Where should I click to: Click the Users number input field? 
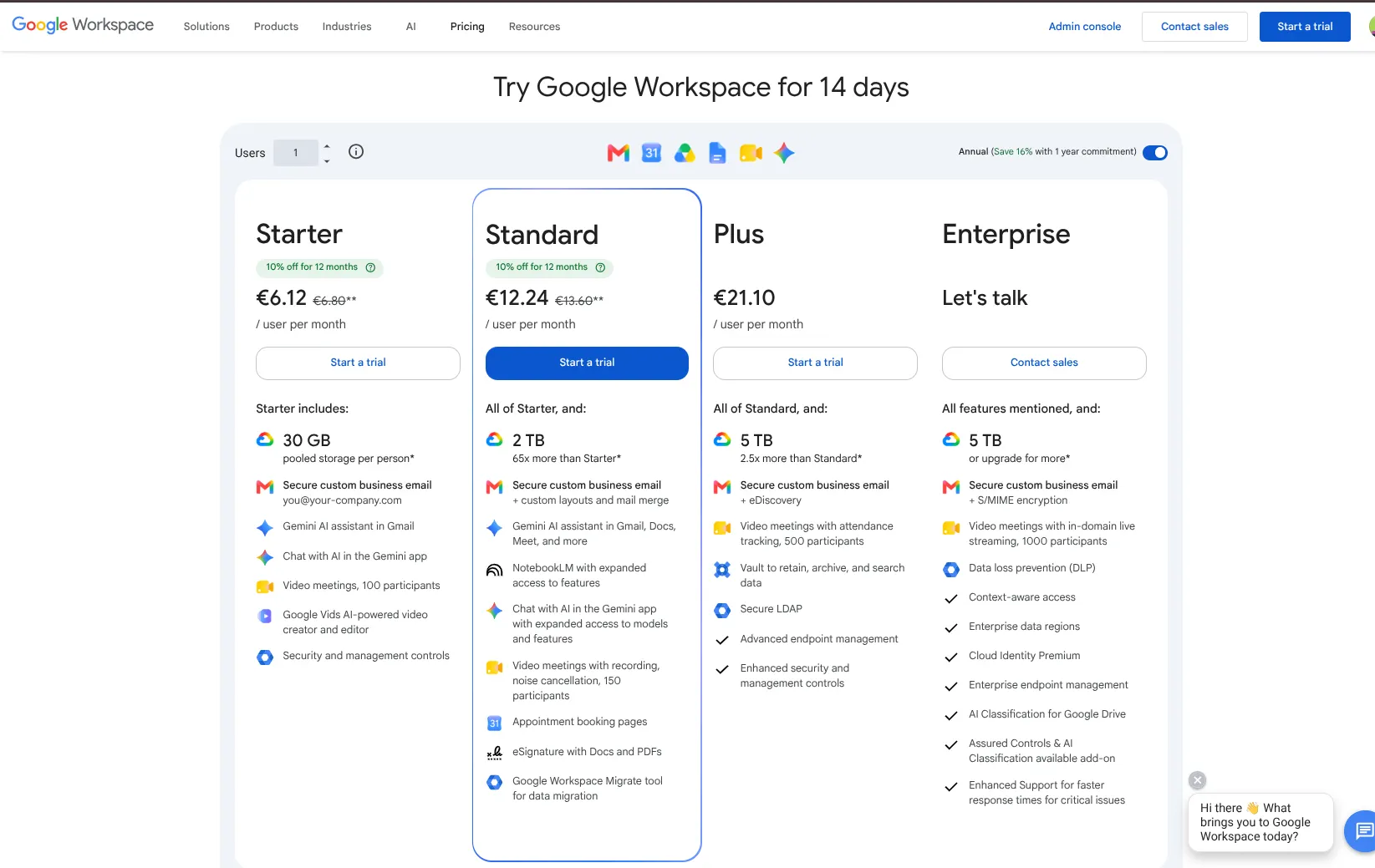coord(296,153)
